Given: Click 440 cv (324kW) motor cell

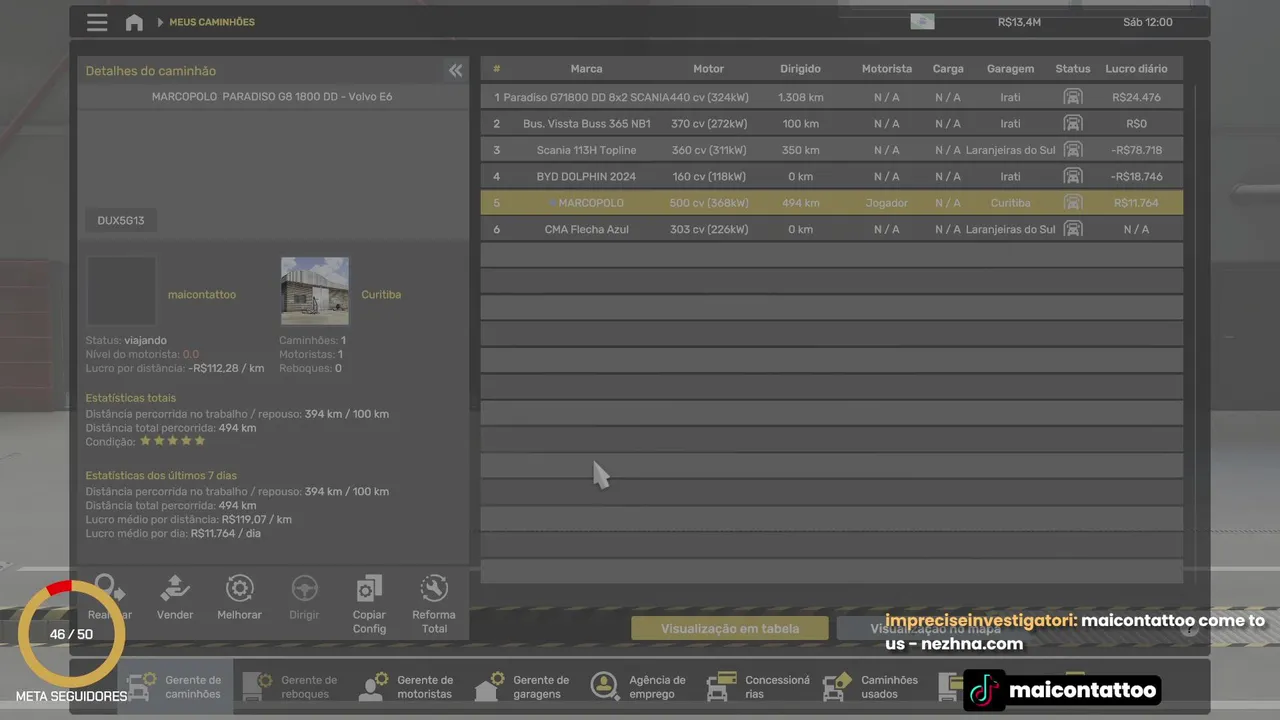Looking at the screenshot, I should pos(708,98).
